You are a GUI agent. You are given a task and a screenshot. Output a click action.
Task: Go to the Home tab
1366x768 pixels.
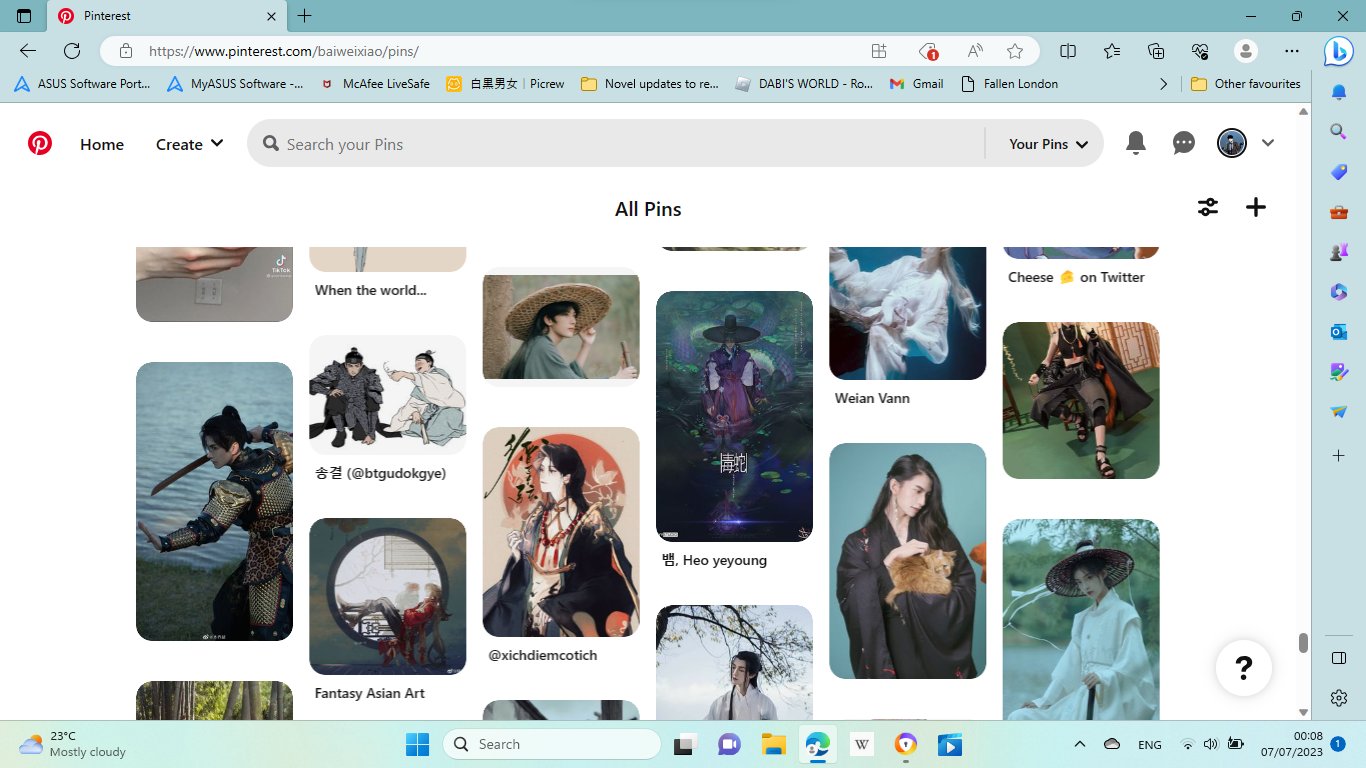[x=102, y=144]
